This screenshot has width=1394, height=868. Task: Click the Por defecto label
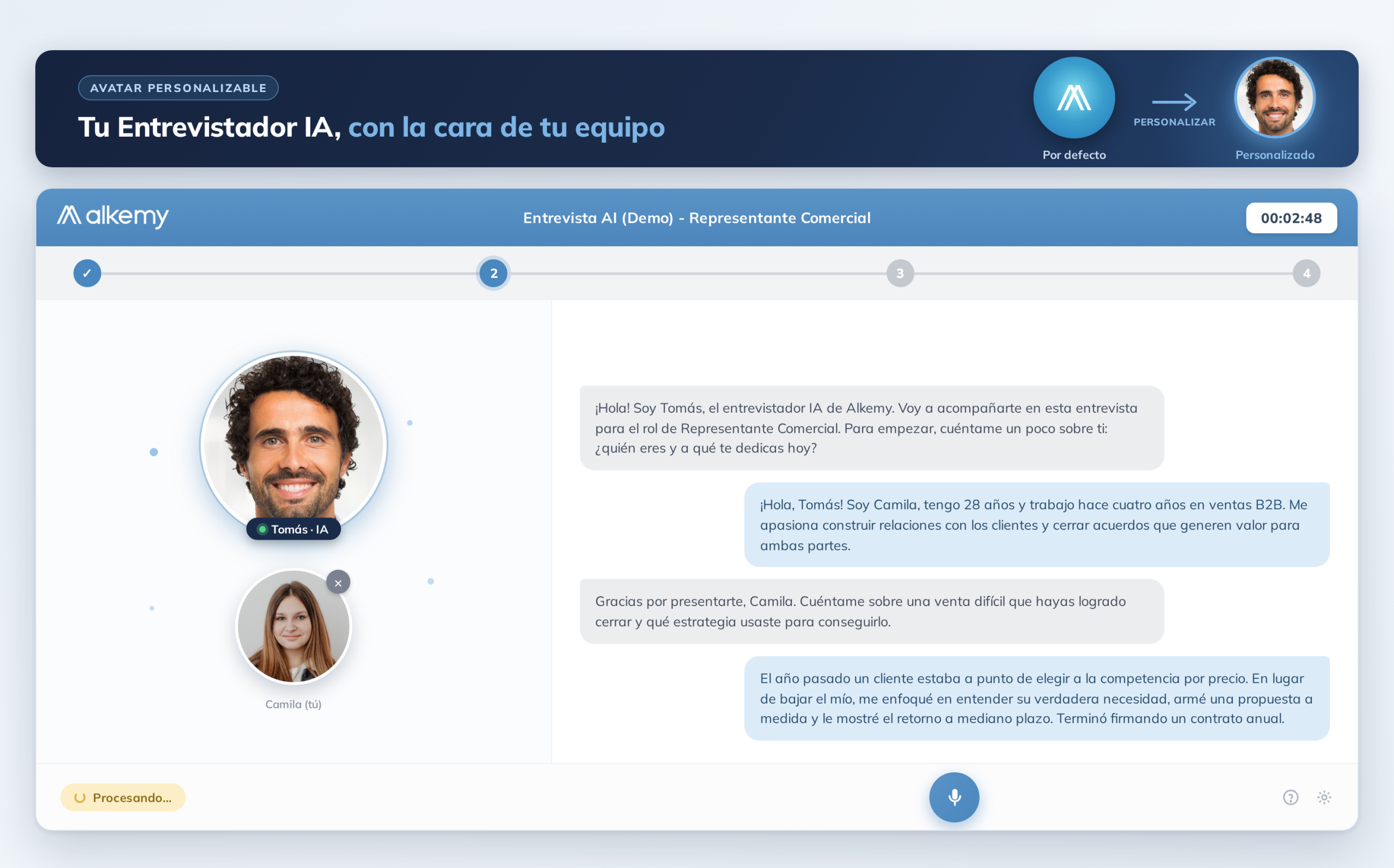[1074, 155]
